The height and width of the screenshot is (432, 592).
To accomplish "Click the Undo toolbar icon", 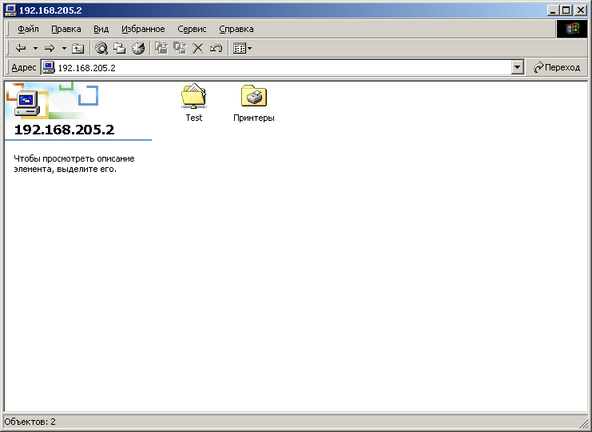I will [x=216, y=48].
